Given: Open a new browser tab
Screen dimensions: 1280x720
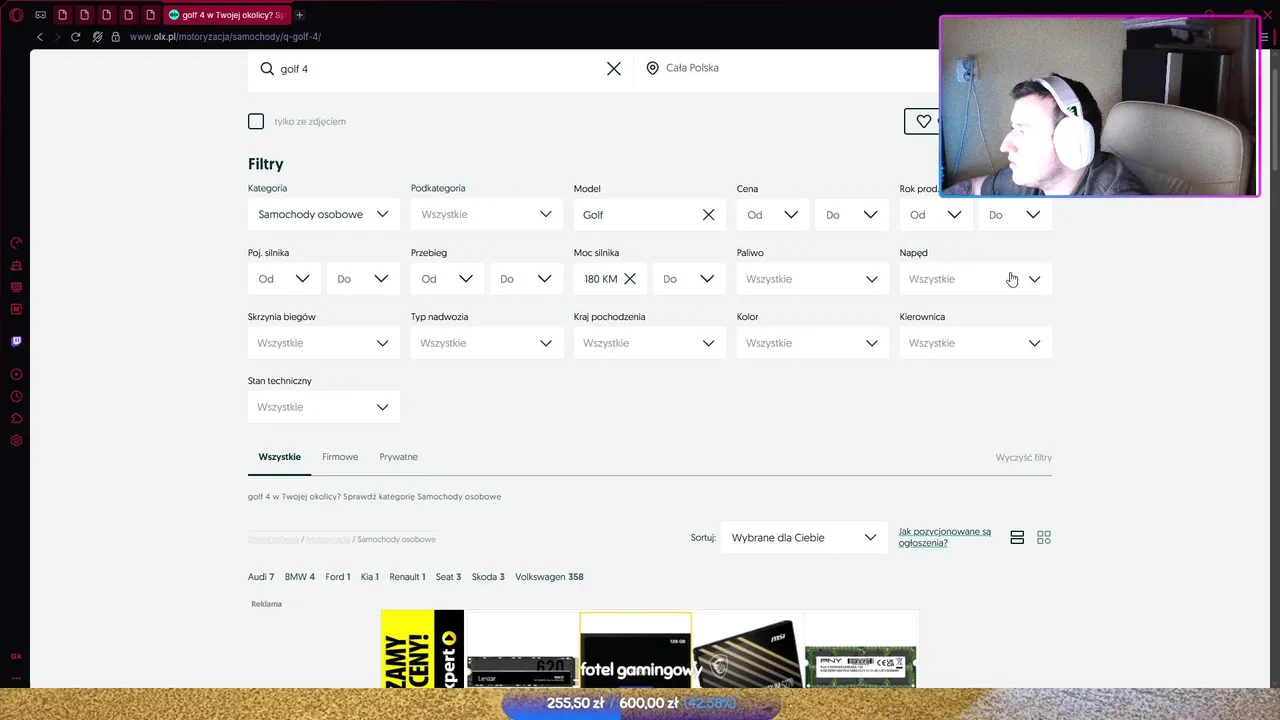Looking at the screenshot, I should click(x=299, y=15).
